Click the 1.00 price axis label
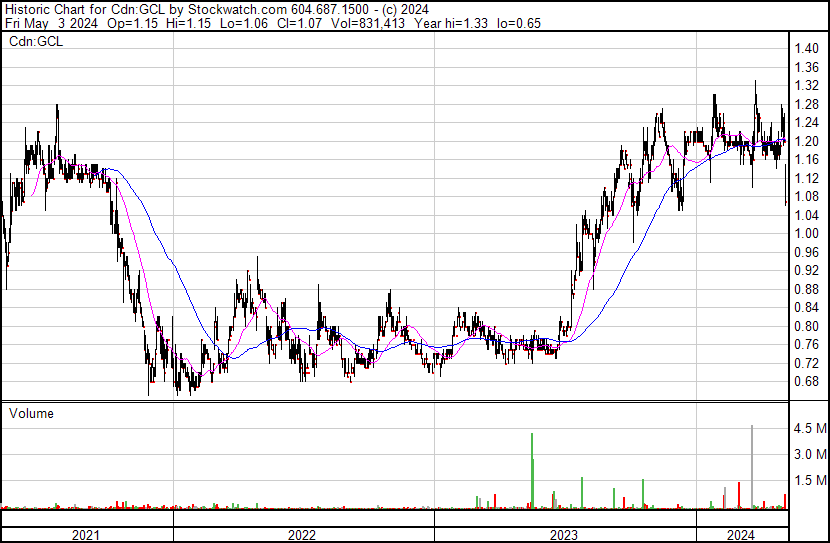This screenshot has width=830, height=543. click(x=806, y=233)
